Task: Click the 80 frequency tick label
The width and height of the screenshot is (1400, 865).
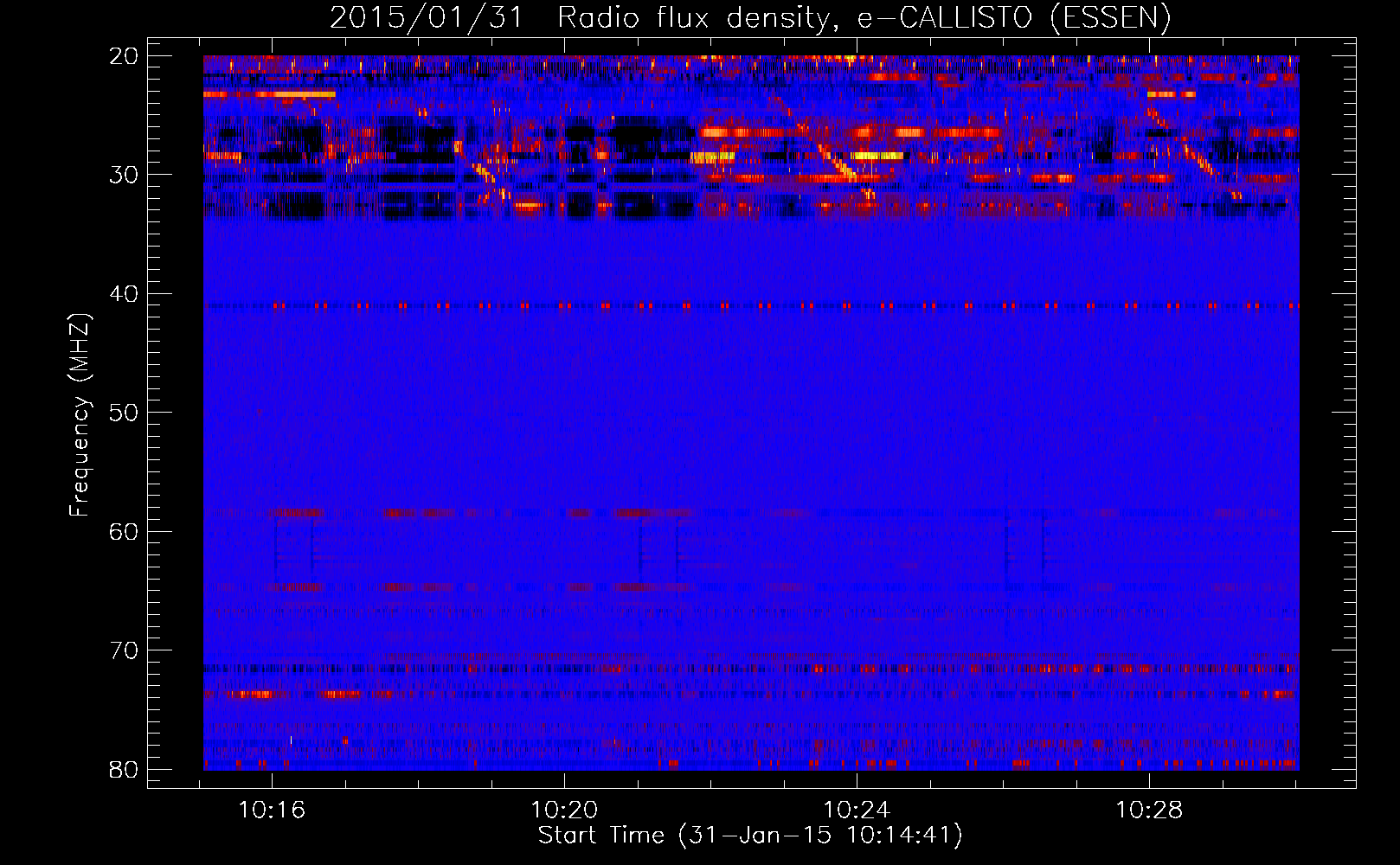Action: coord(124,769)
